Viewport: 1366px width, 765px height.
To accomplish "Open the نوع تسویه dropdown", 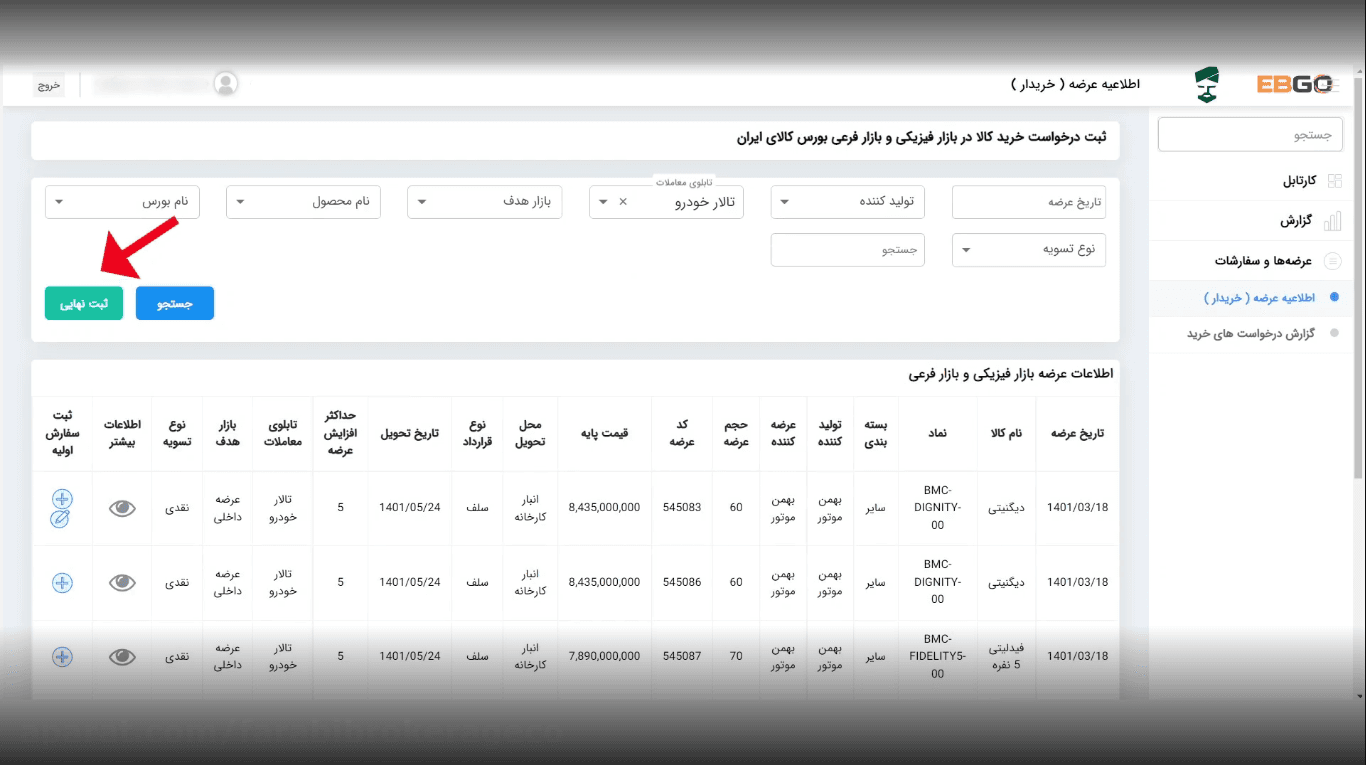I will pos(1029,249).
